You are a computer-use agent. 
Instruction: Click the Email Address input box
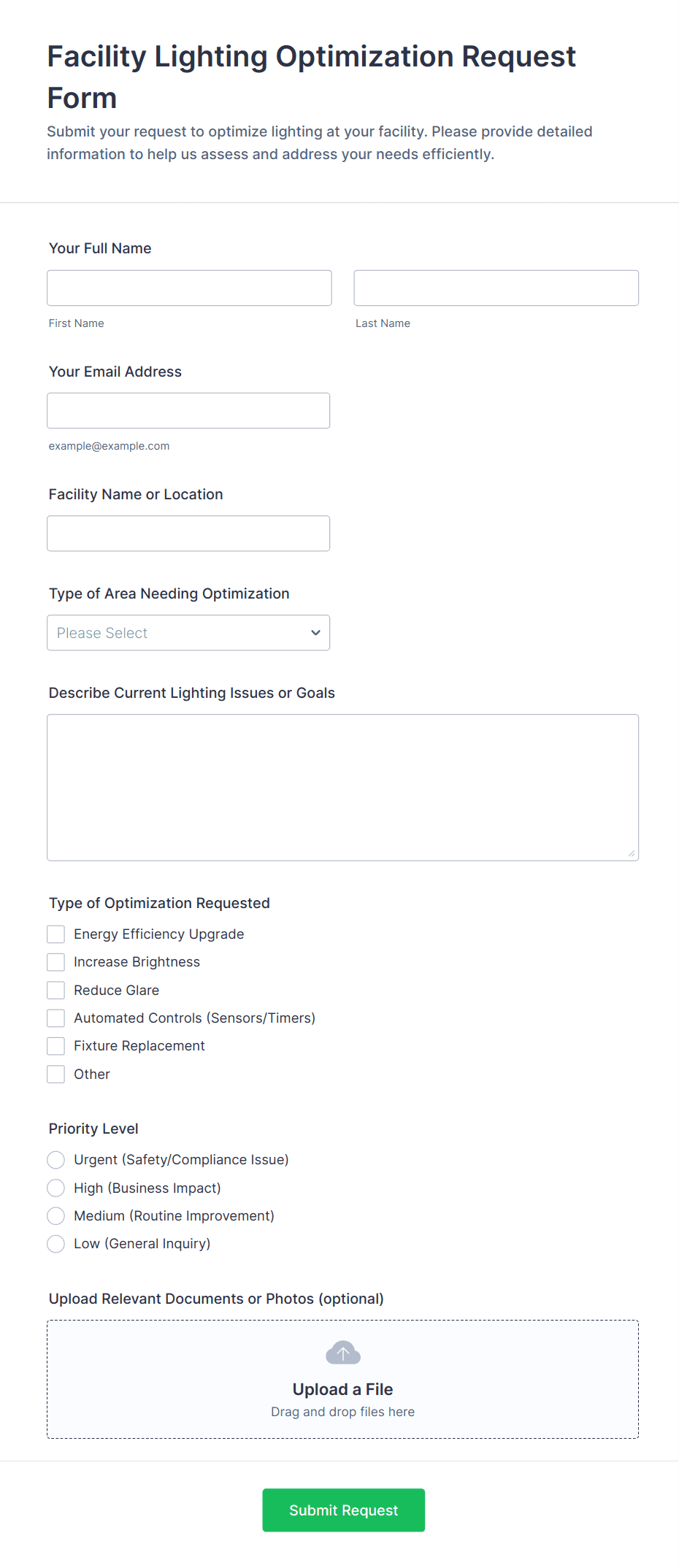(188, 411)
